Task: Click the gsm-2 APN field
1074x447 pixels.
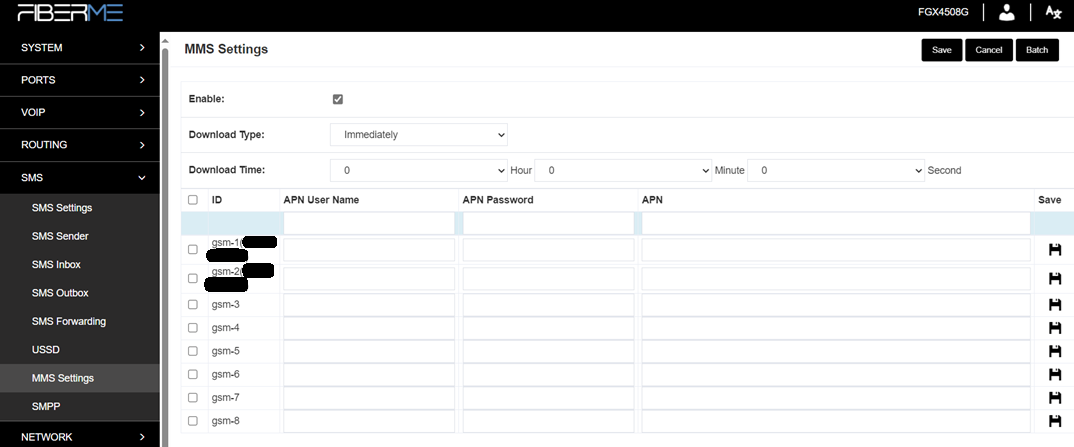Action: point(836,279)
